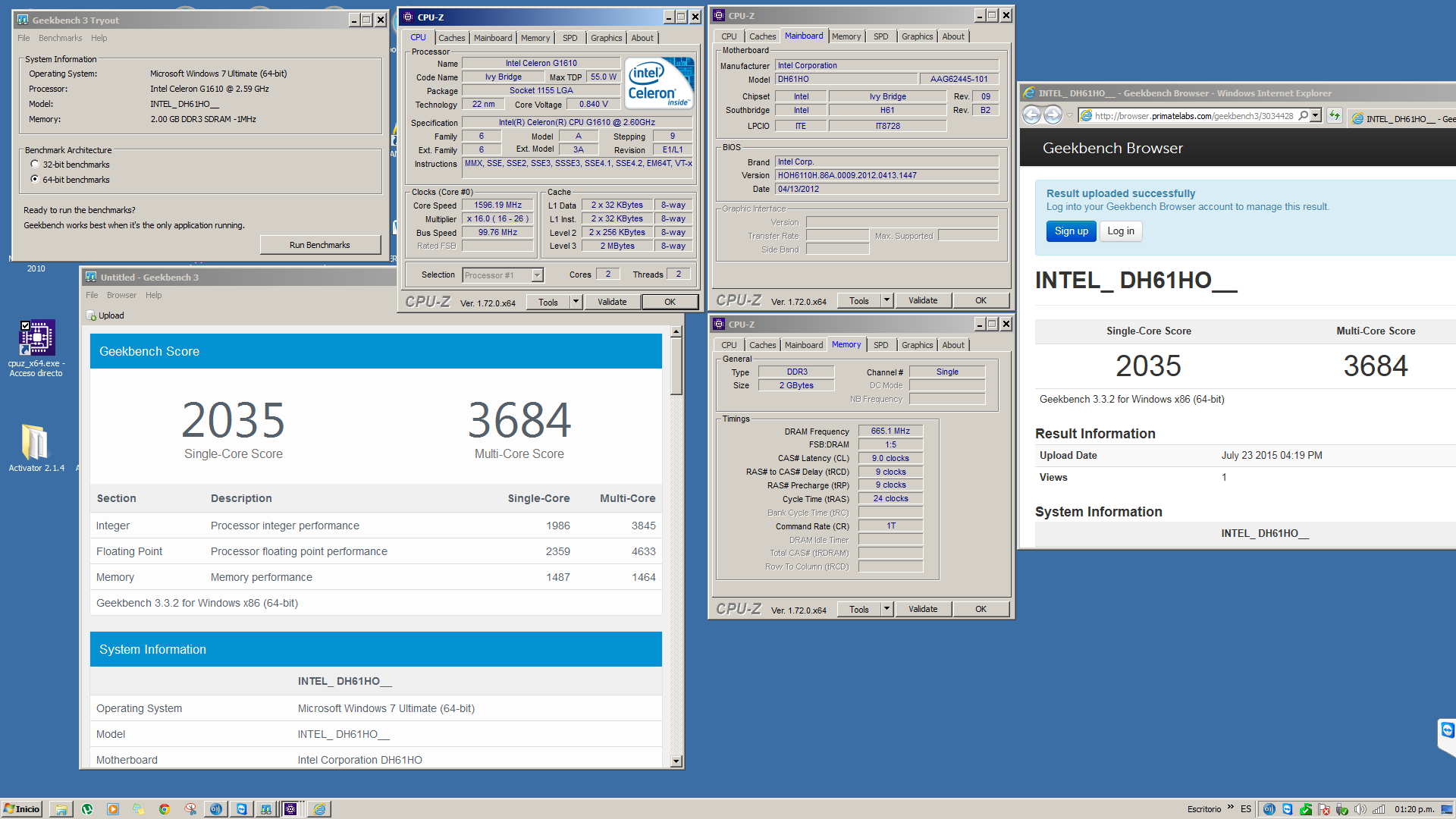Screen dimensions: 1456x819
Task: Click the Inicio start button
Action: coord(22,809)
